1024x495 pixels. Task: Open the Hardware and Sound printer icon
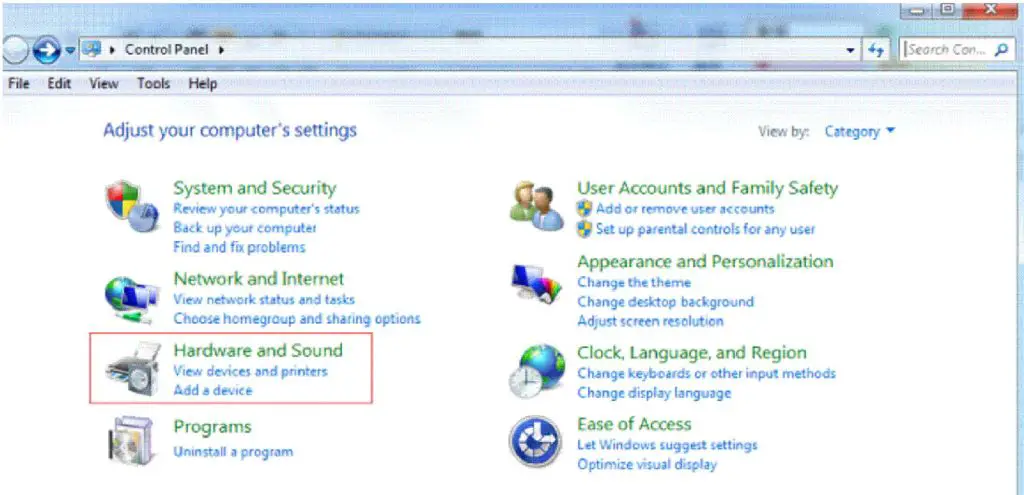[x=133, y=369]
